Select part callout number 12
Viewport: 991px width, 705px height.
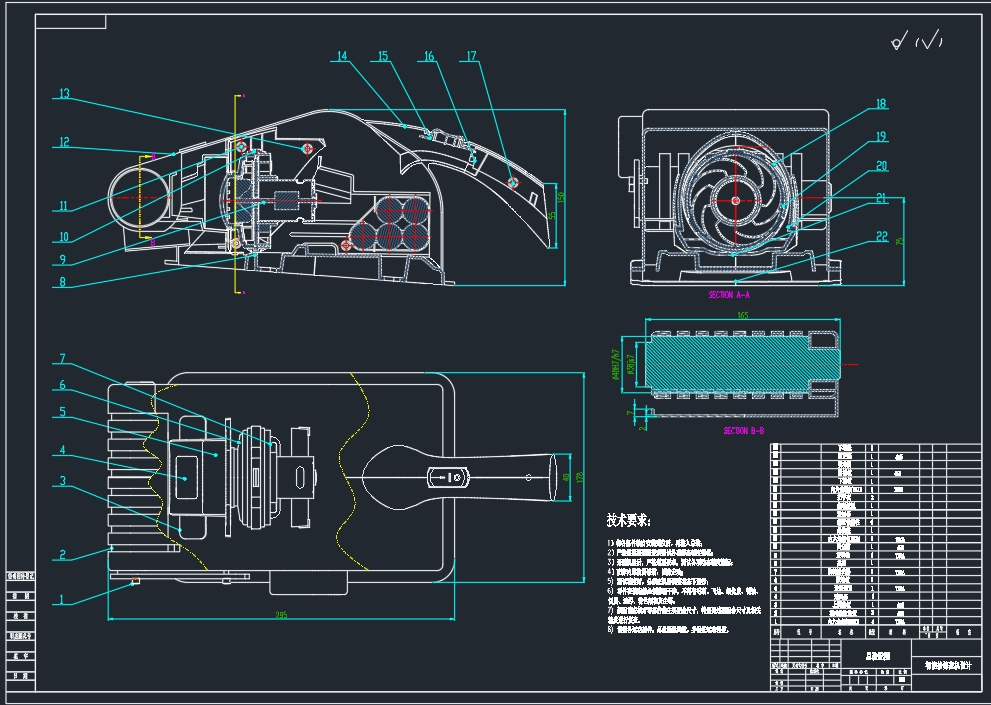pyautogui.click(x=64, y=142)
